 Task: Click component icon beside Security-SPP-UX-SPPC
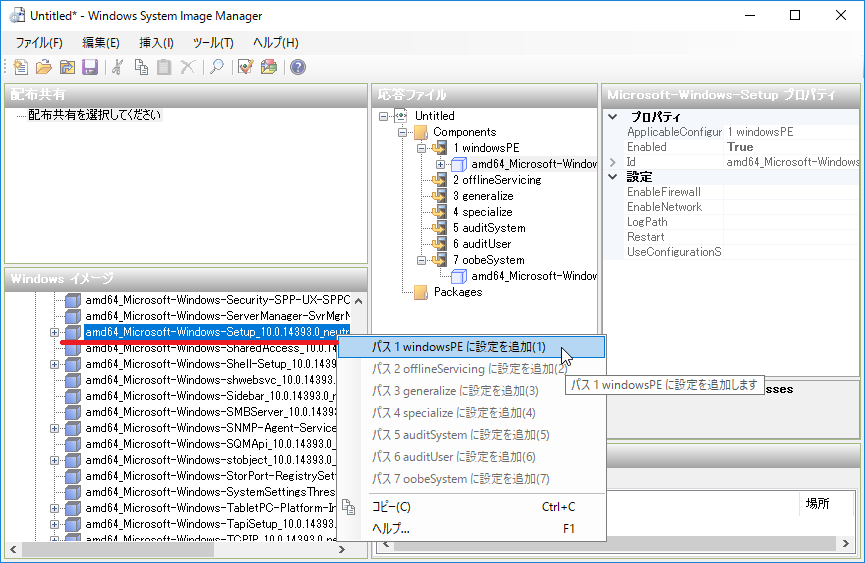point(73,301)
